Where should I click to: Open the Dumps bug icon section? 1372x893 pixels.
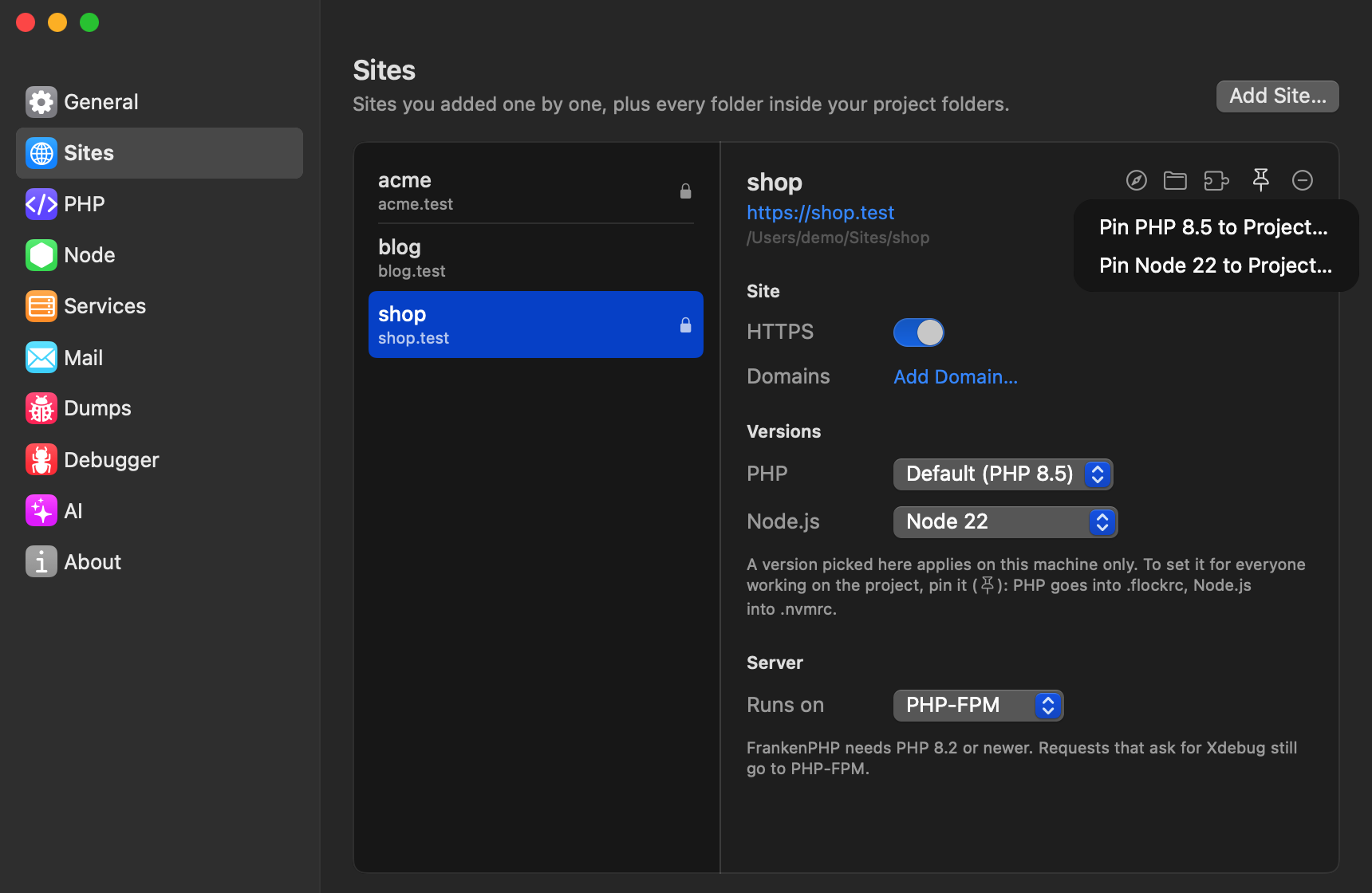(41, 408)
